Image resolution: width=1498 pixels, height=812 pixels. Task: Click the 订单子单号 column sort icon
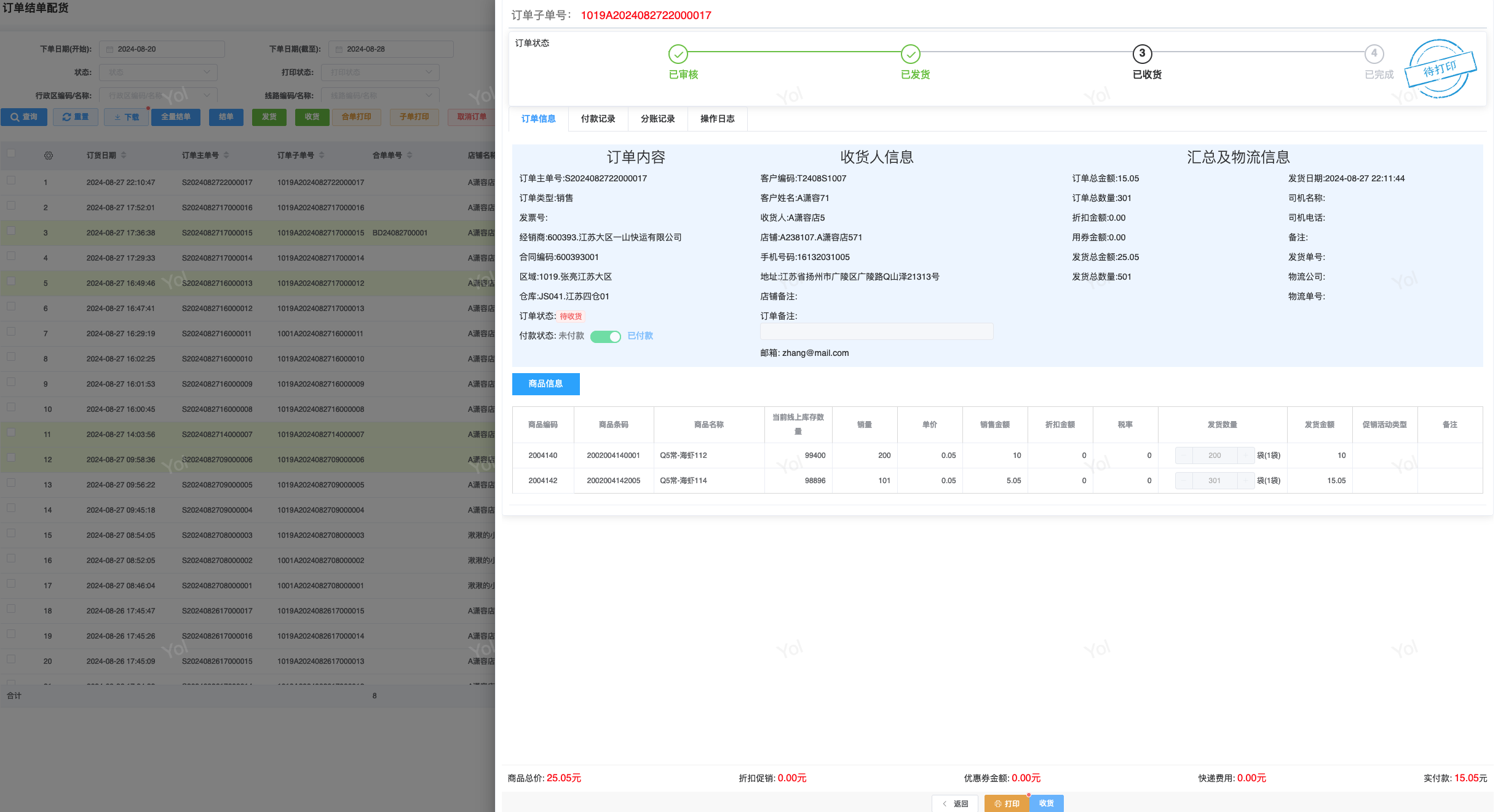click(322, 156)
